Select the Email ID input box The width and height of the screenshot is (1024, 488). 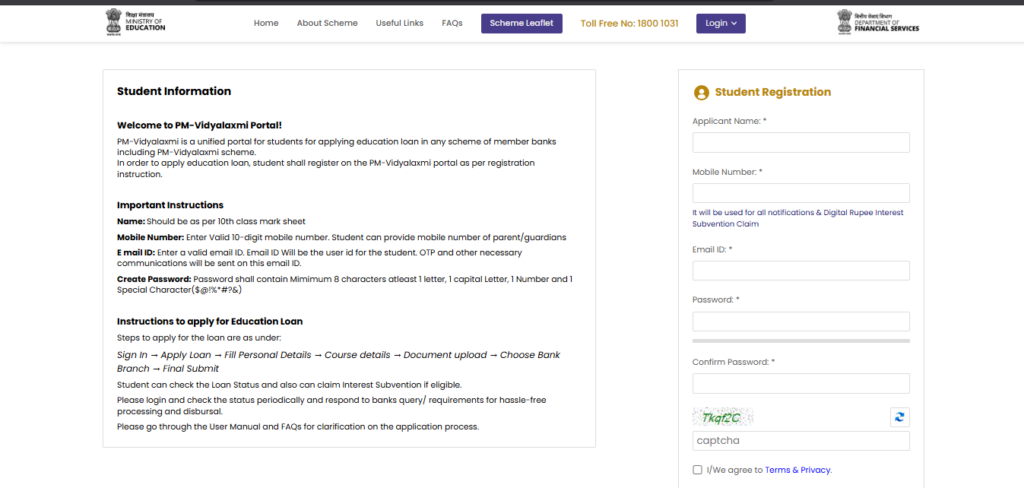800,271
